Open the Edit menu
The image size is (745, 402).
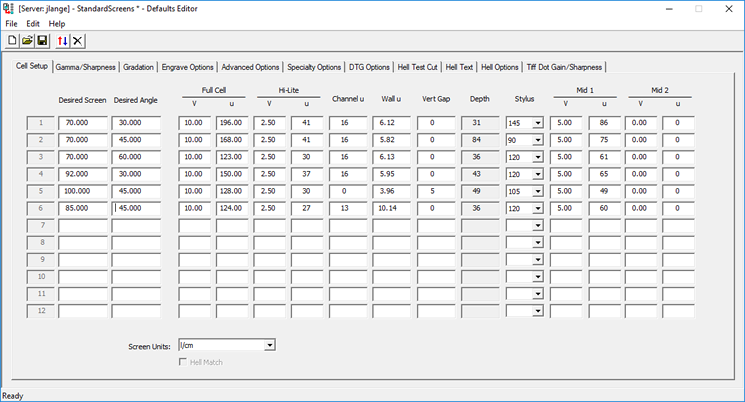click(x=33, y=23)
